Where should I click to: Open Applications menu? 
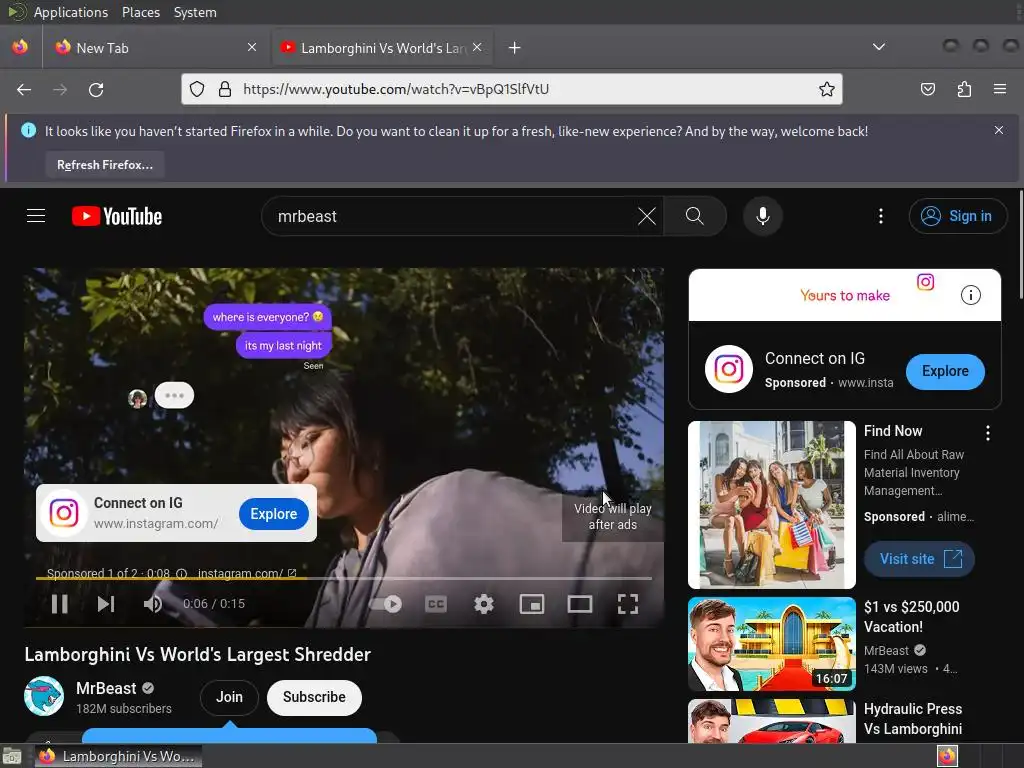71,12
